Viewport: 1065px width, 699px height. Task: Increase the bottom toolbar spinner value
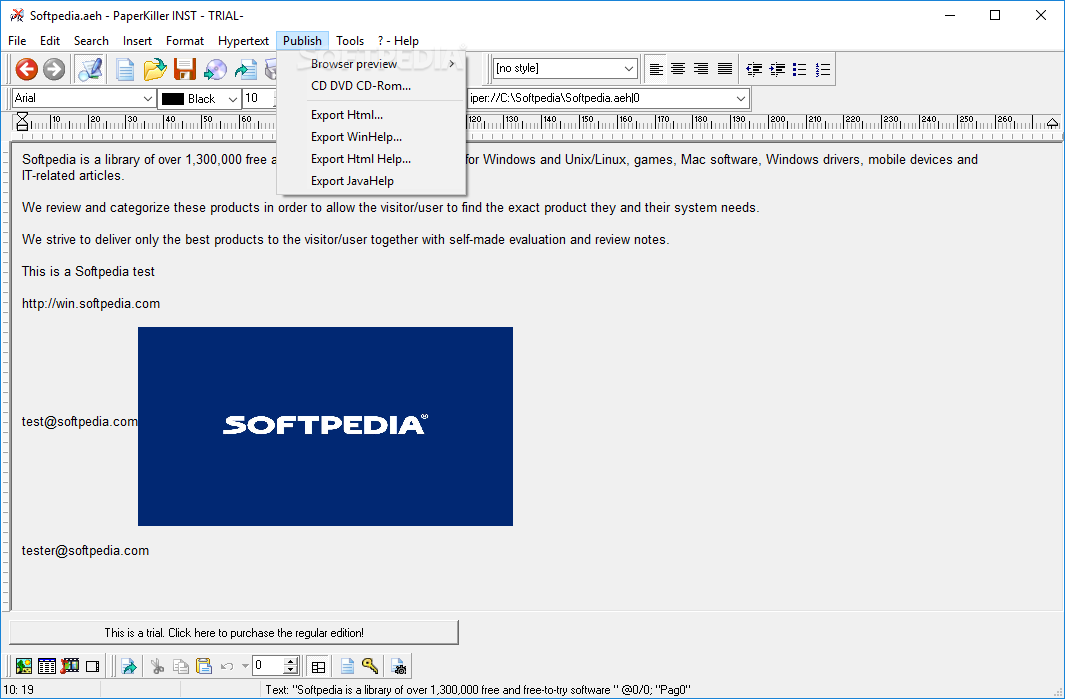coord(291,662)
